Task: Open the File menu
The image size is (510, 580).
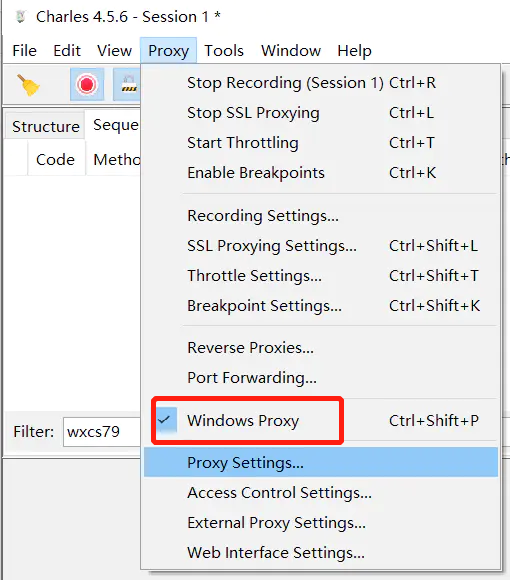Action: (24, 50)
